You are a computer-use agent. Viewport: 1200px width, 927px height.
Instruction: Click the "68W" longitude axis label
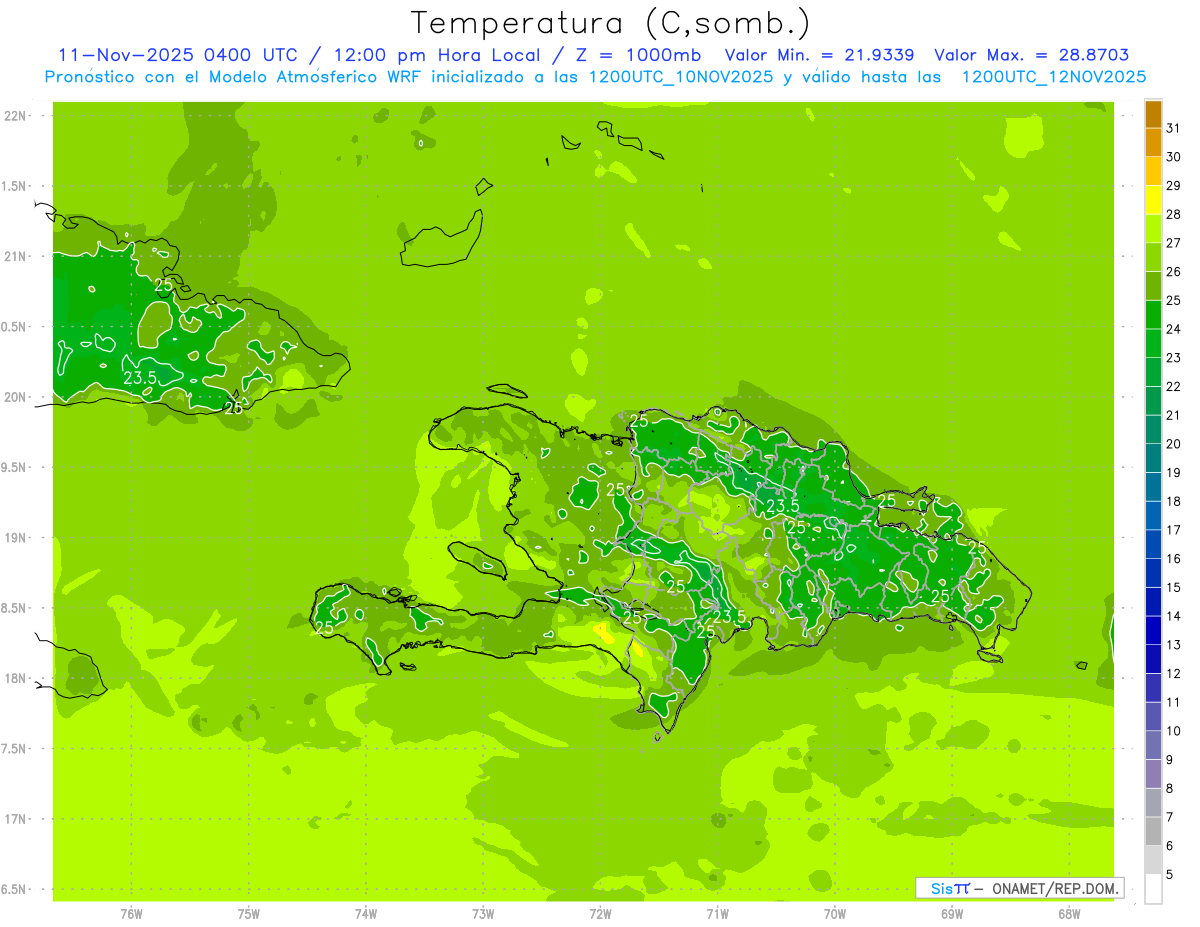pos(1069,913)
